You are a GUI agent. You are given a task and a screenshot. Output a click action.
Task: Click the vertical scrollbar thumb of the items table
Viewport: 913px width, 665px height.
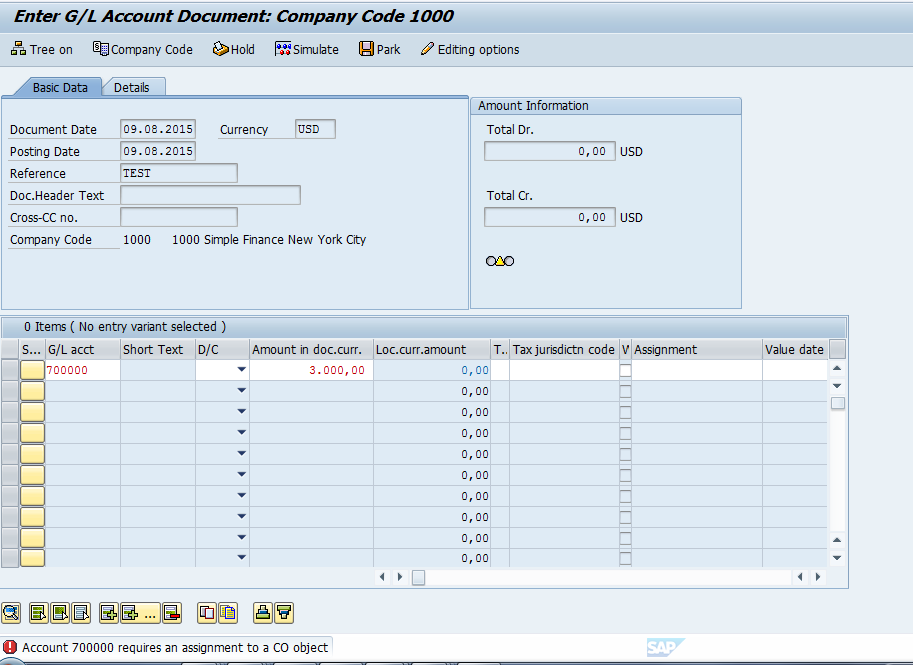click(x=837, y=403)
